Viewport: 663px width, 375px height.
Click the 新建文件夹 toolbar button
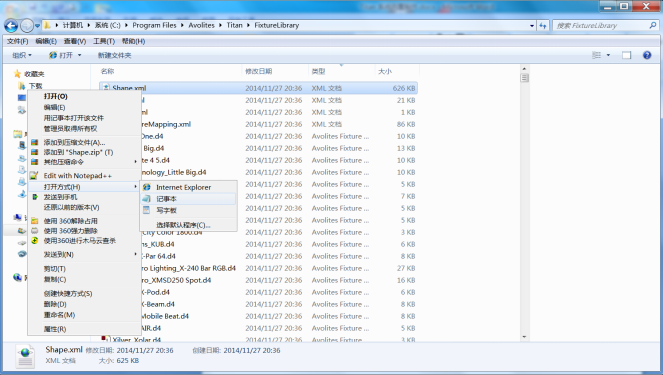tap(114, 55)
